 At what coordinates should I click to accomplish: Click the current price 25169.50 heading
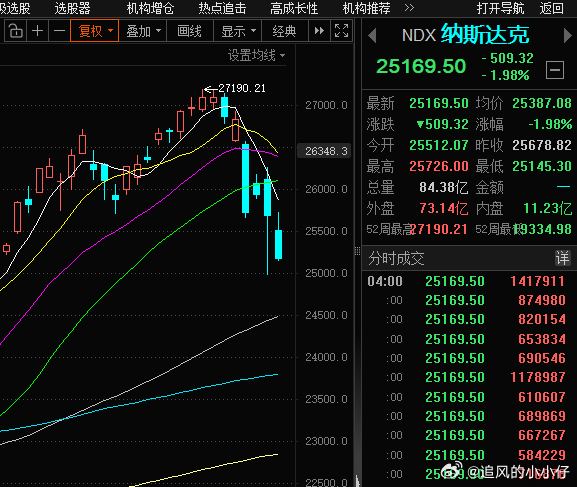click(x=421, y=67)
